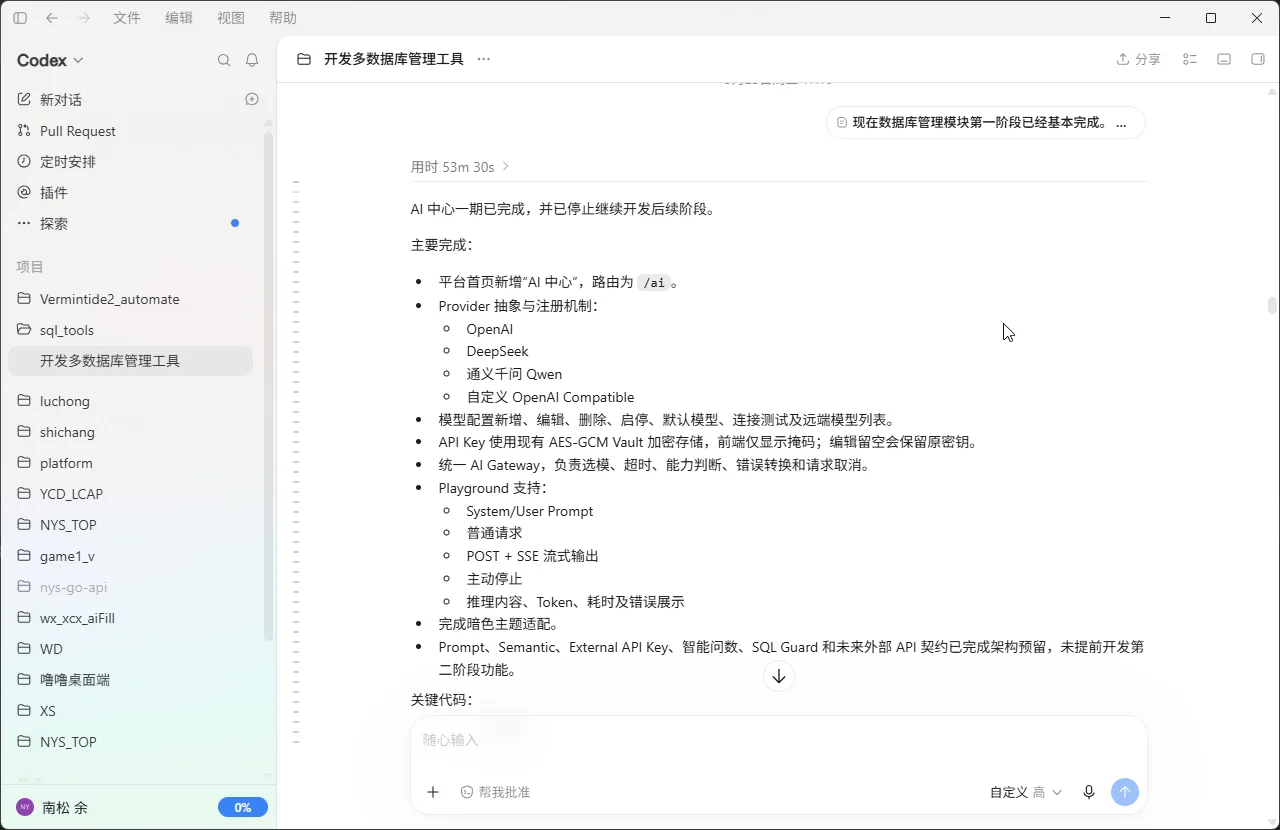Click the scroll-to-bottom arrow button
Screen dimensions: 1280x830
779,676
